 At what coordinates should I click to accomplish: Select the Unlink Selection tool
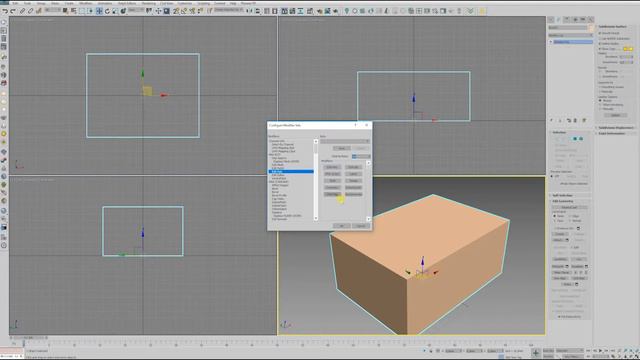[x=30, y=11]
